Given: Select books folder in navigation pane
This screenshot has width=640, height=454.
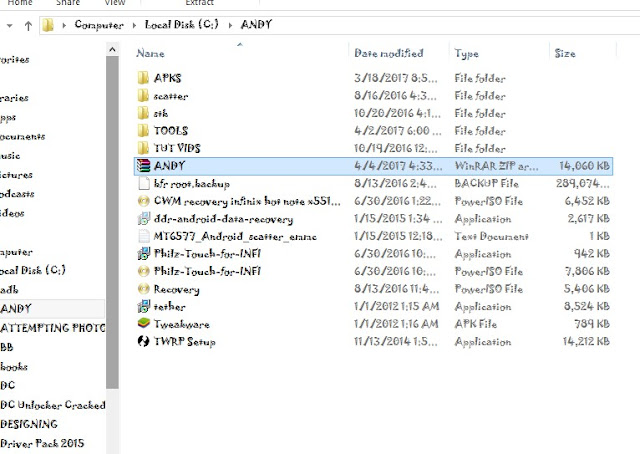Looking at the screenshot, I should point(14,366).
